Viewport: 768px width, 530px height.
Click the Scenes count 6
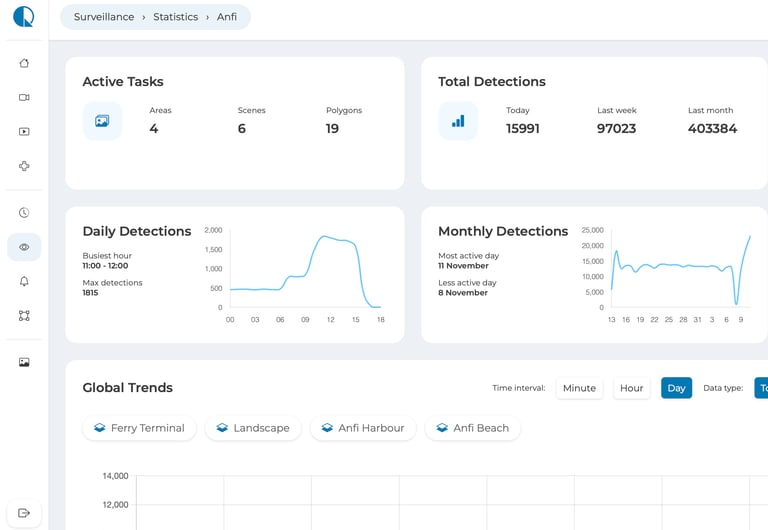[241, 129]
